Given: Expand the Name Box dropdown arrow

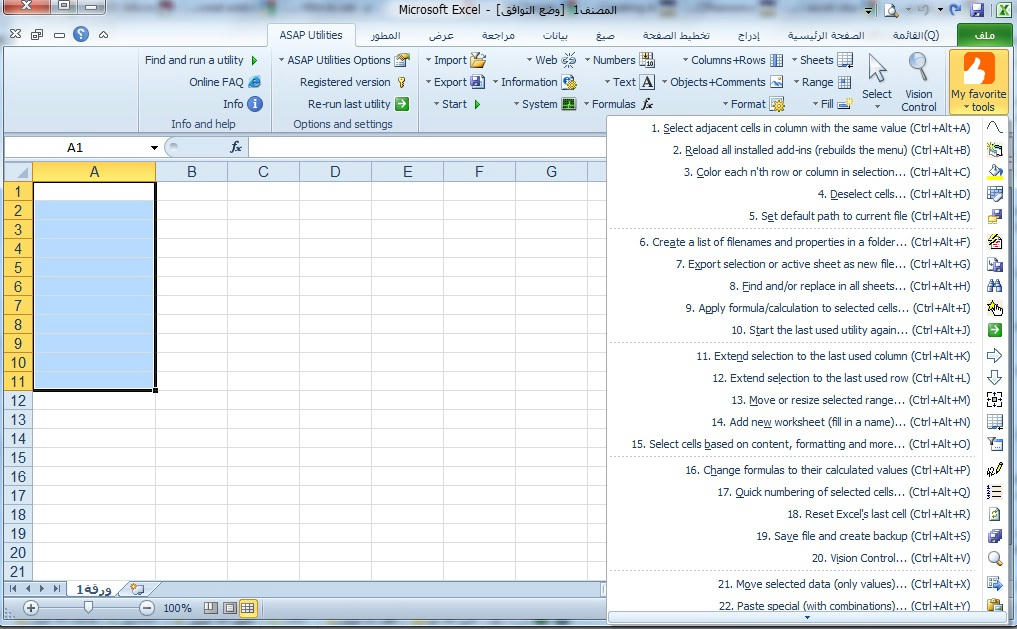Looking at the screenshot, I should [x=154, y=148].
